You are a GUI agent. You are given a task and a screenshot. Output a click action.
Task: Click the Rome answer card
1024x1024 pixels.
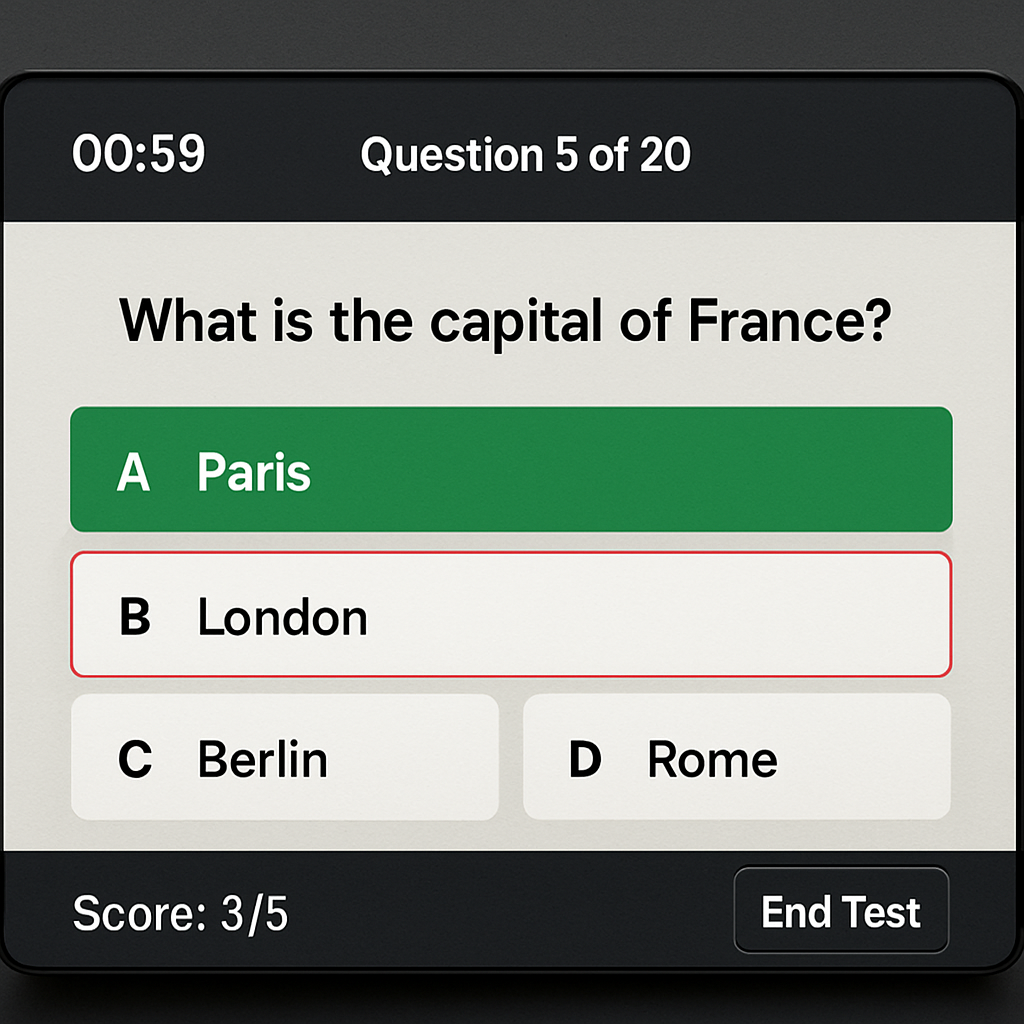click(737, 757)
